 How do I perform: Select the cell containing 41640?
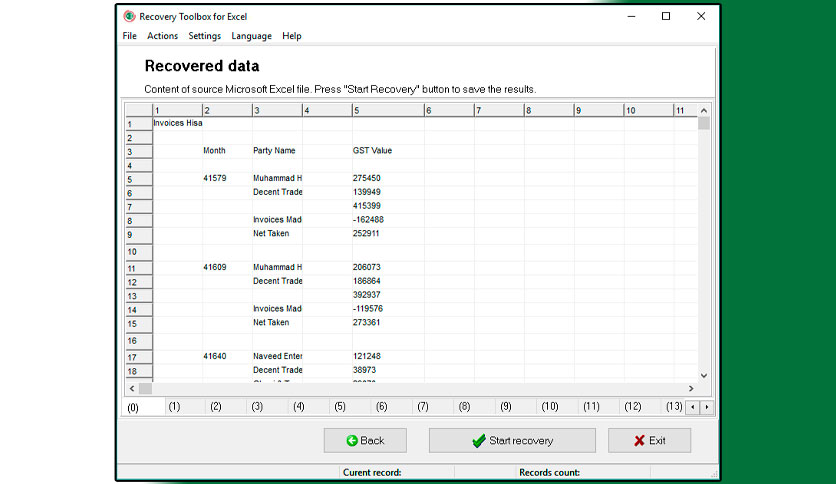point(227,357)
